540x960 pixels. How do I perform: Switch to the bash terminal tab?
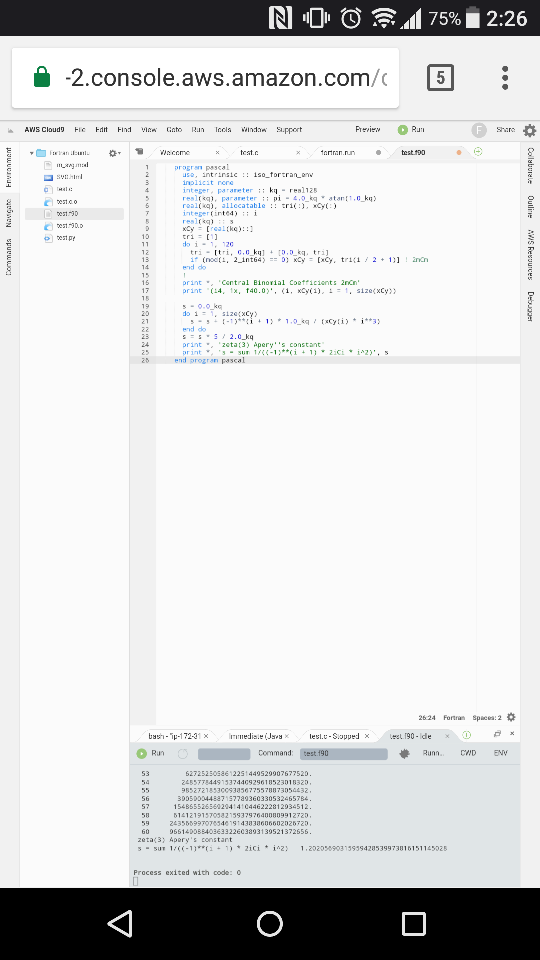174,736
